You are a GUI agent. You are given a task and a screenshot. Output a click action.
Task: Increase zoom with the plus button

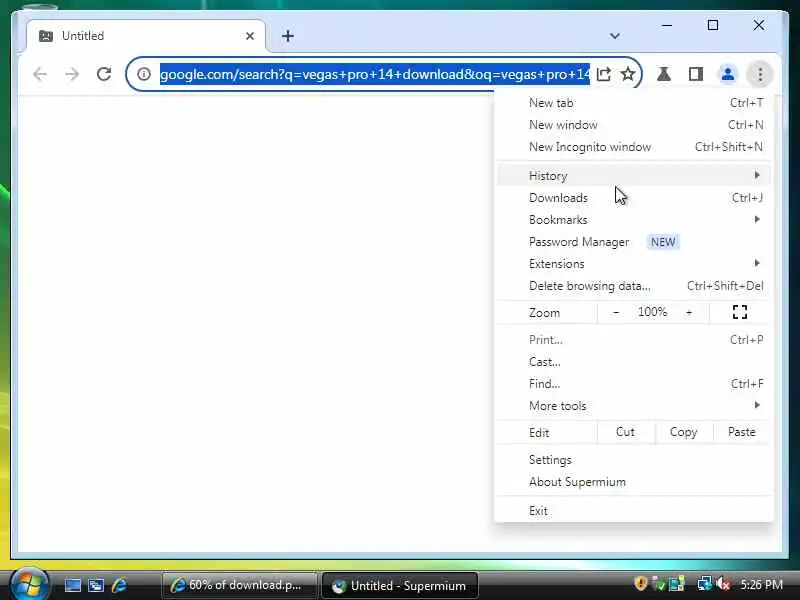(x=689, y=312)
